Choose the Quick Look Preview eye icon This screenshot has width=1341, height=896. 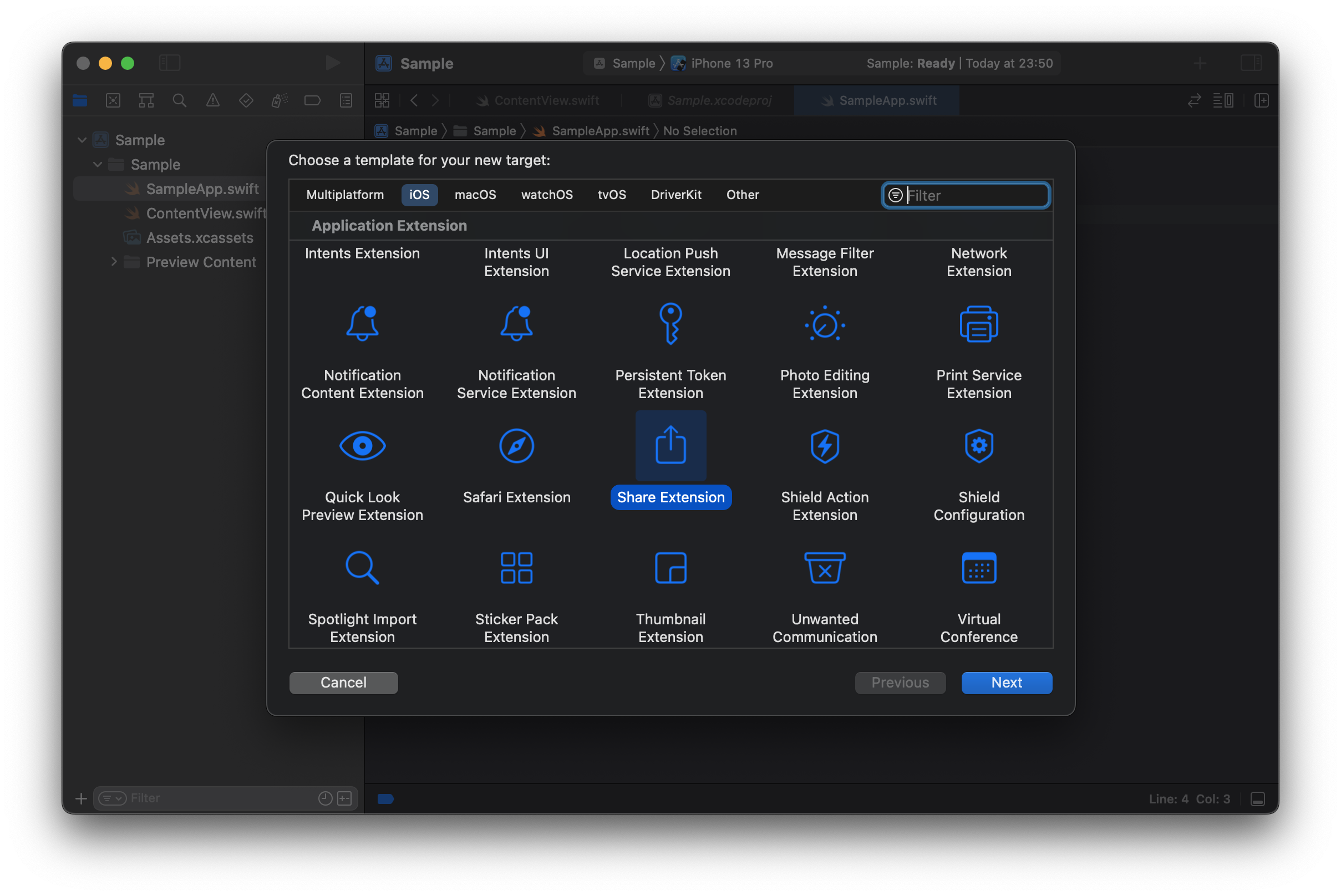tap(362, 446)
